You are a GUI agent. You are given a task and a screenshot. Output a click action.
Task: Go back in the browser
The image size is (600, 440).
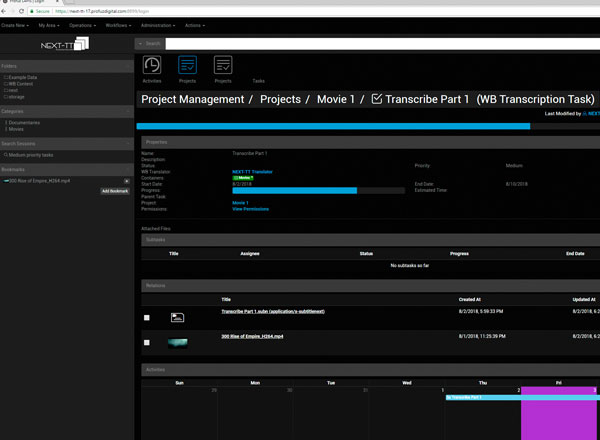coord(3,11)
